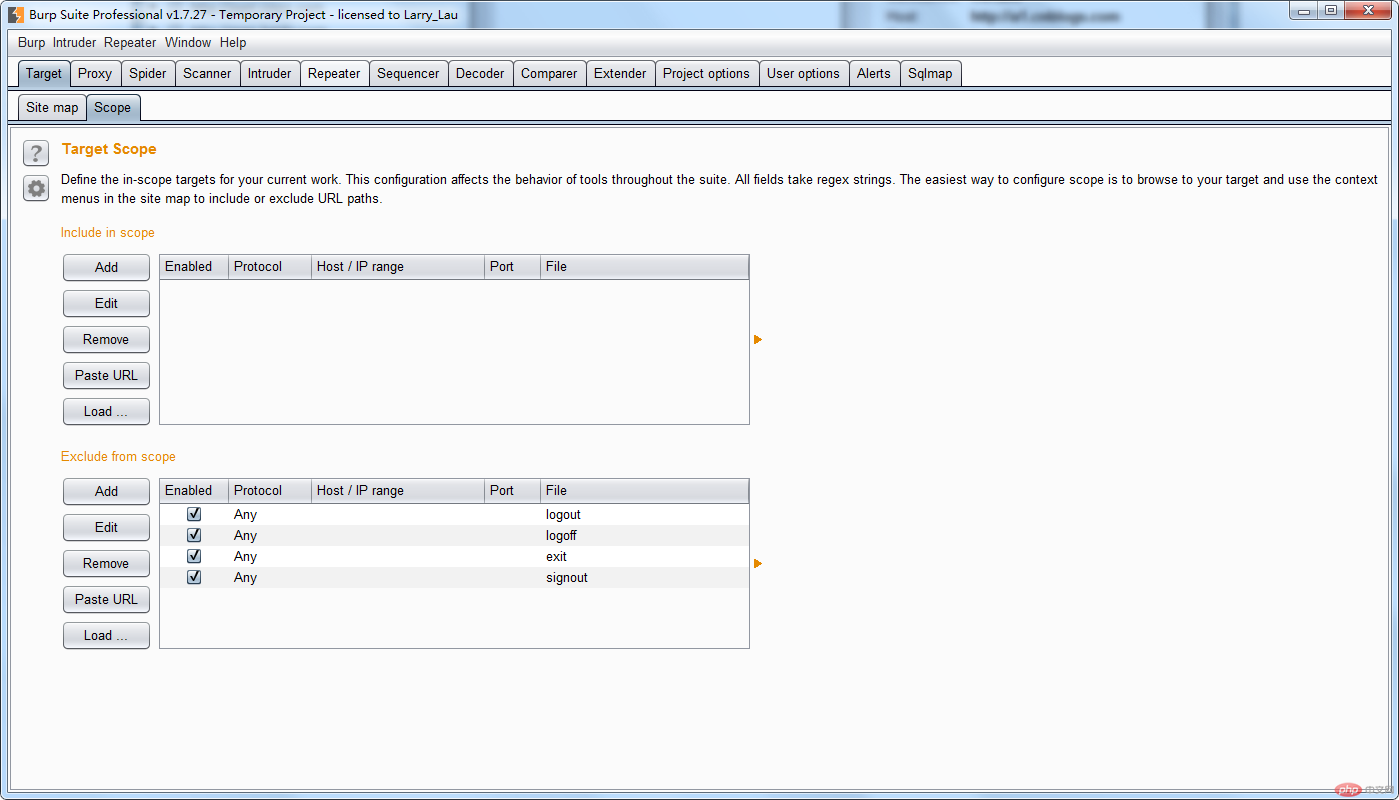
Task: Open the Intruder menu in menu bar
Action: tap(74, 43)
